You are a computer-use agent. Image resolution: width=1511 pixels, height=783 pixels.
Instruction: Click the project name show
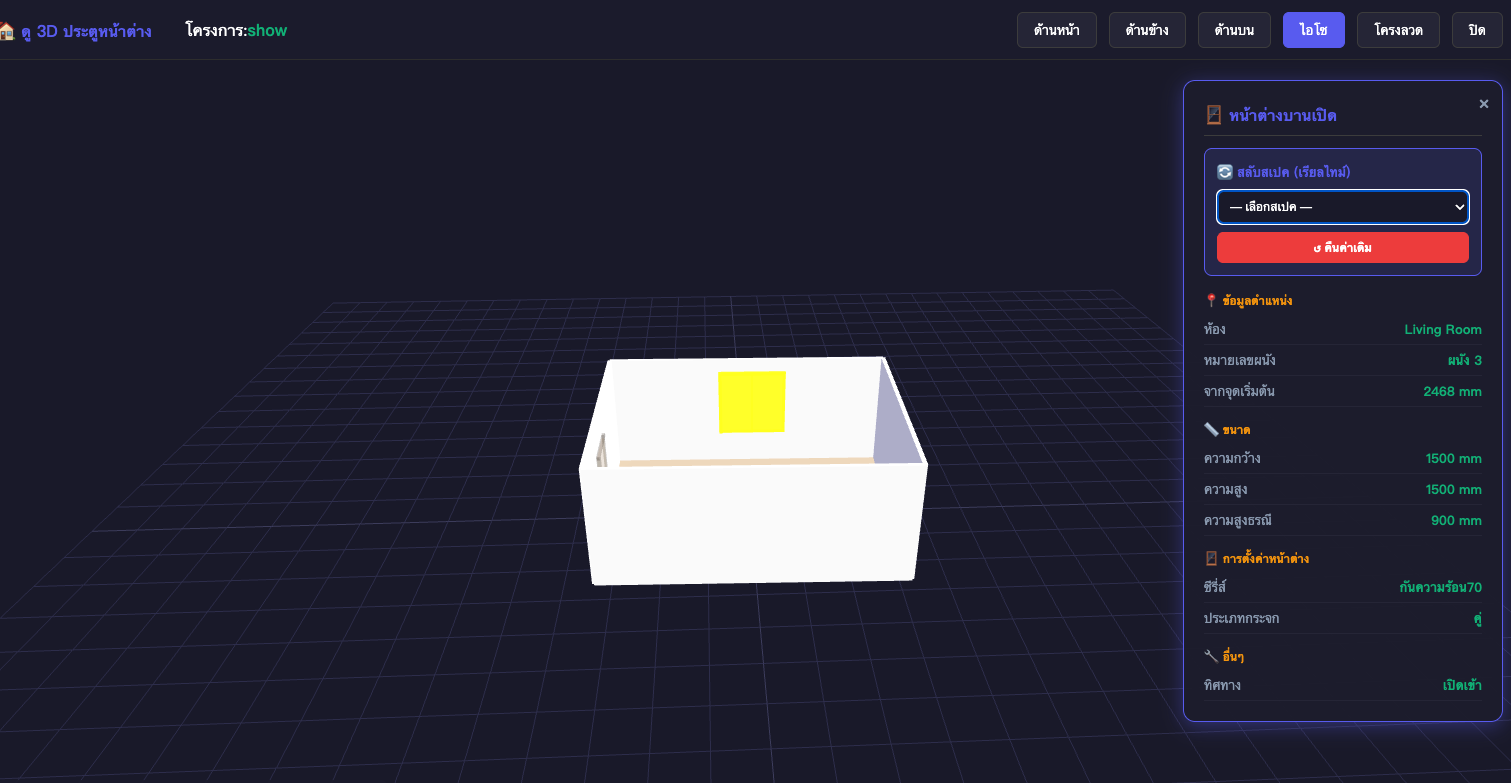tap(267, 31)
